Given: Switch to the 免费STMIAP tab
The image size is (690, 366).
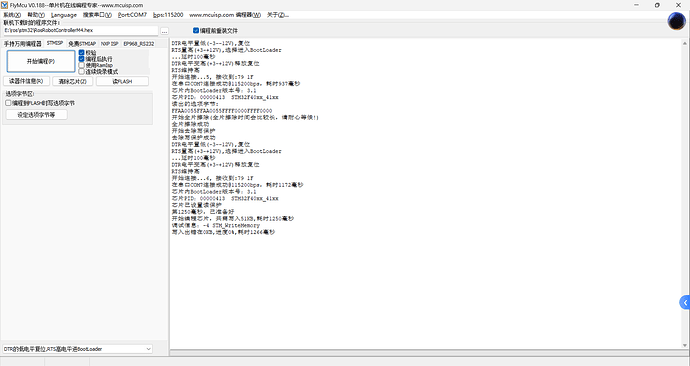Looking at the screenshot, I should [82, 44].
